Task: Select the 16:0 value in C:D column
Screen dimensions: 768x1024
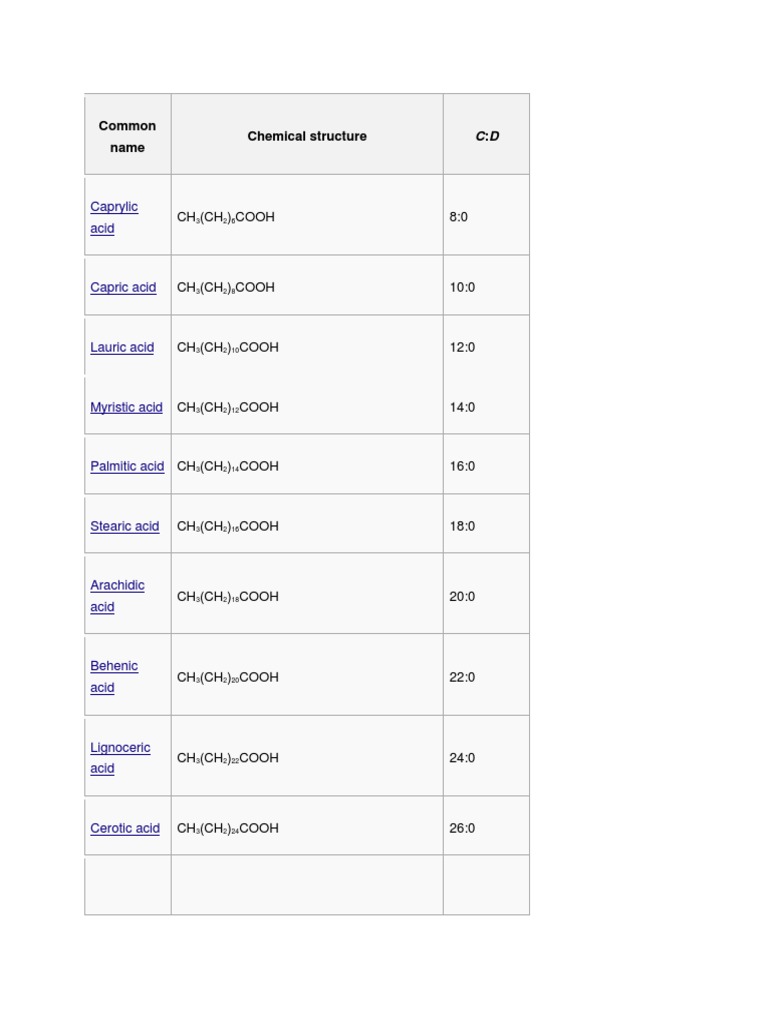Action: click(462, 466)
